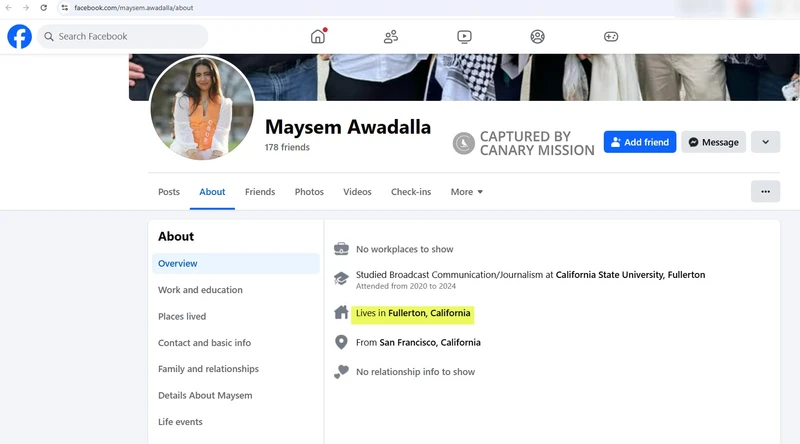Open California State University, Fullerton link
The height and width of the screenshot is (444, 800).
point(630,275)
